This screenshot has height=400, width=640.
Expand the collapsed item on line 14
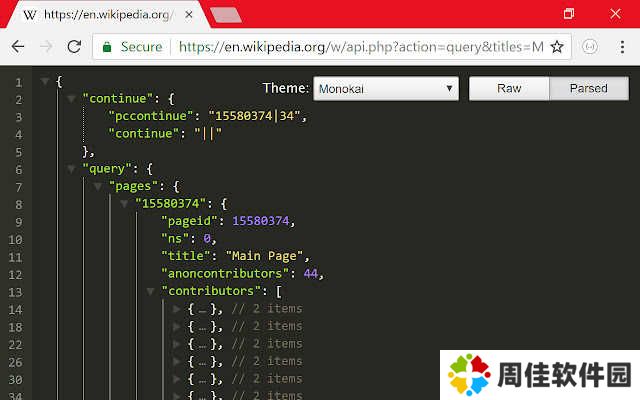click(177, 309)
